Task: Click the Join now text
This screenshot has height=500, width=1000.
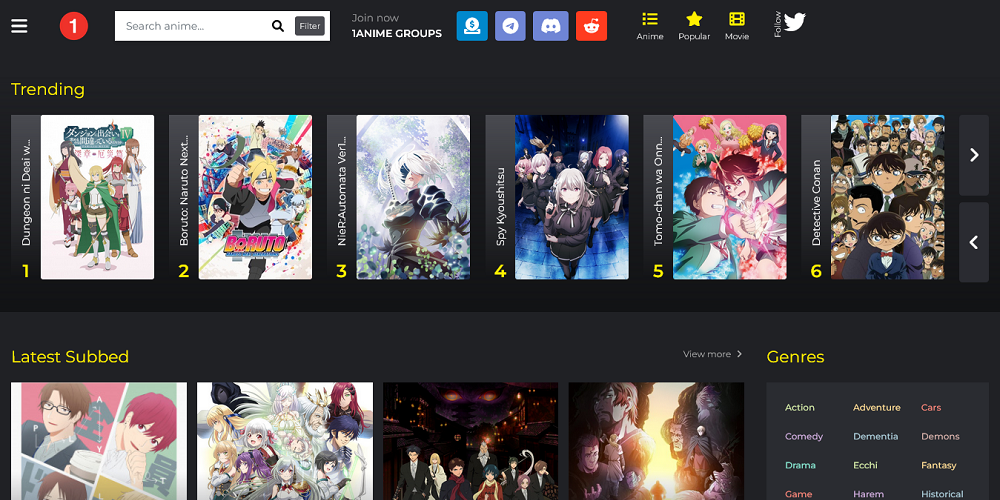Action: 375,18
